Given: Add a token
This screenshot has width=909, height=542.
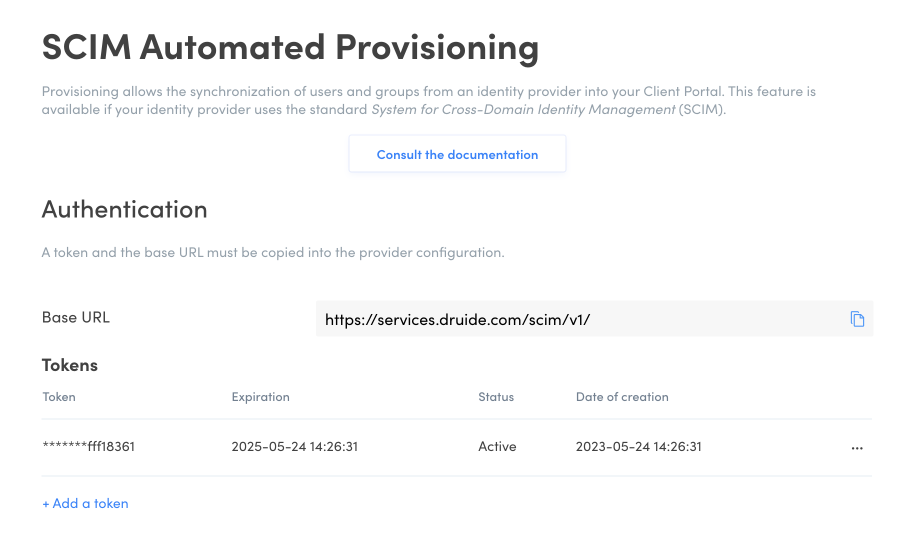Looking at the screenshot, I should 85,504.
